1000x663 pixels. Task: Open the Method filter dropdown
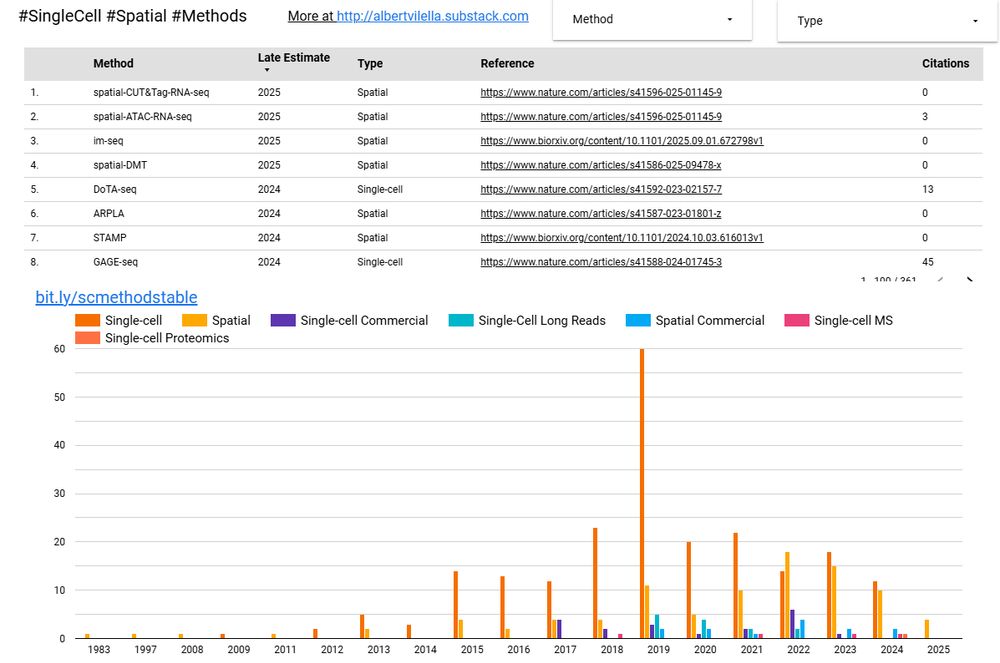pyautogui.click(x=652, y=20)
